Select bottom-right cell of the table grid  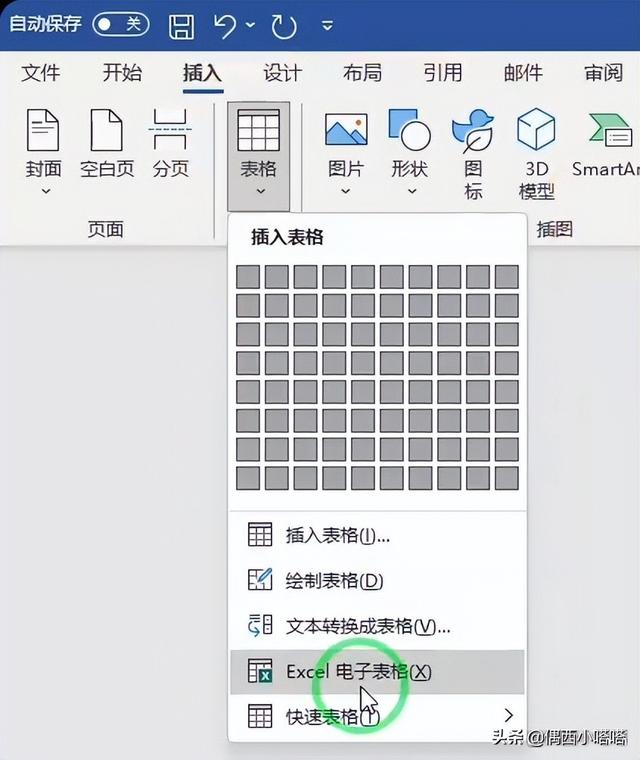(507, 478)
